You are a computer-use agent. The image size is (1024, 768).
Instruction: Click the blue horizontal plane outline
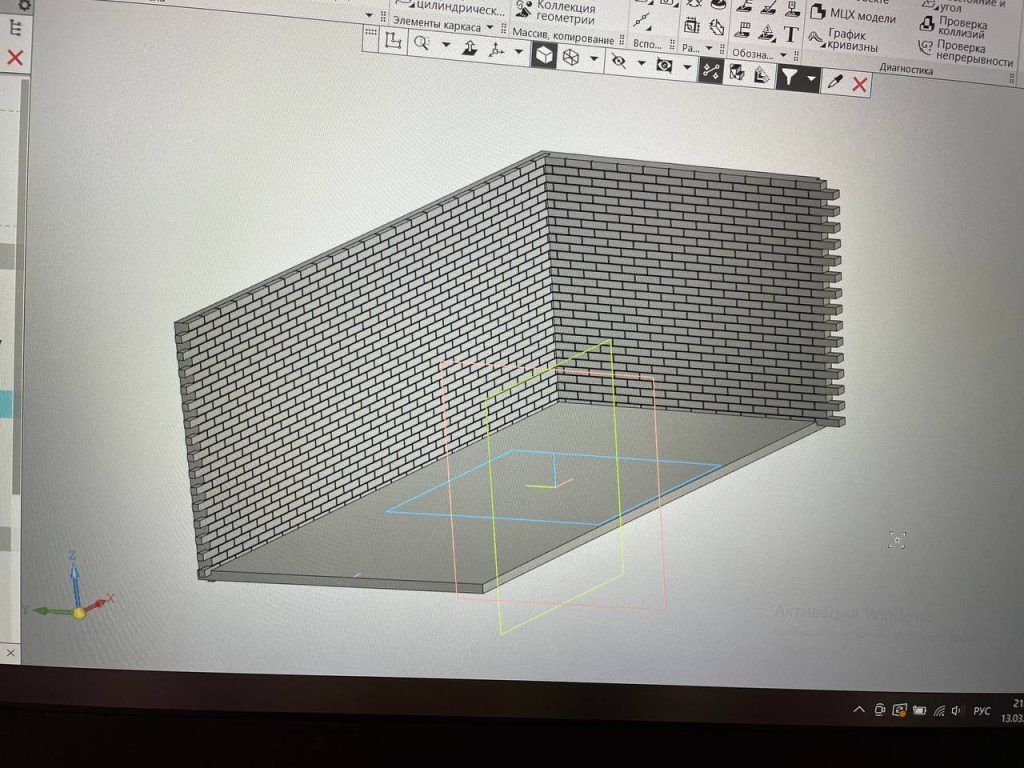(554, 487)
